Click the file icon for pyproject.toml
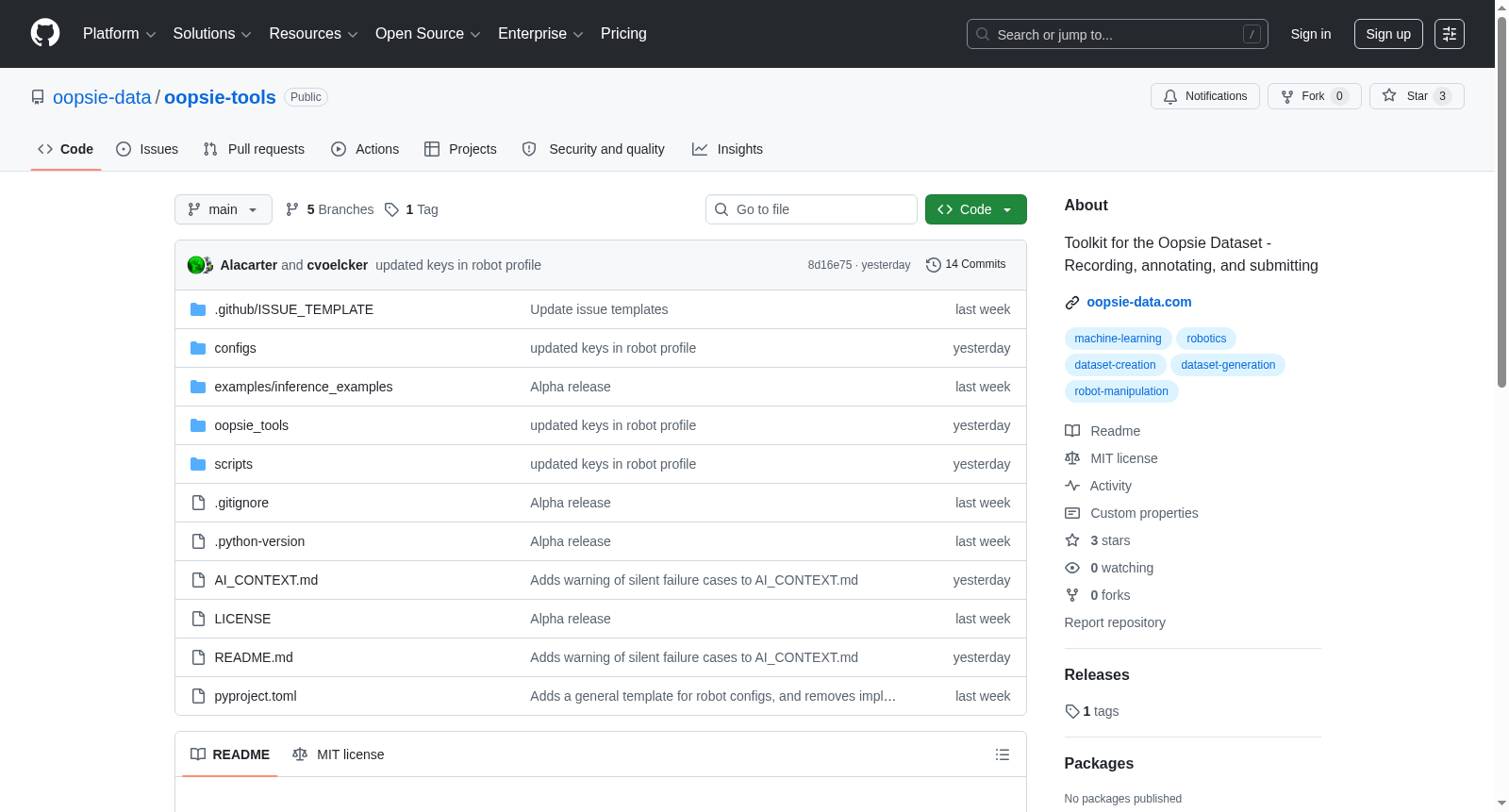Screen dimensions: 1509x812 click(198, 696)
